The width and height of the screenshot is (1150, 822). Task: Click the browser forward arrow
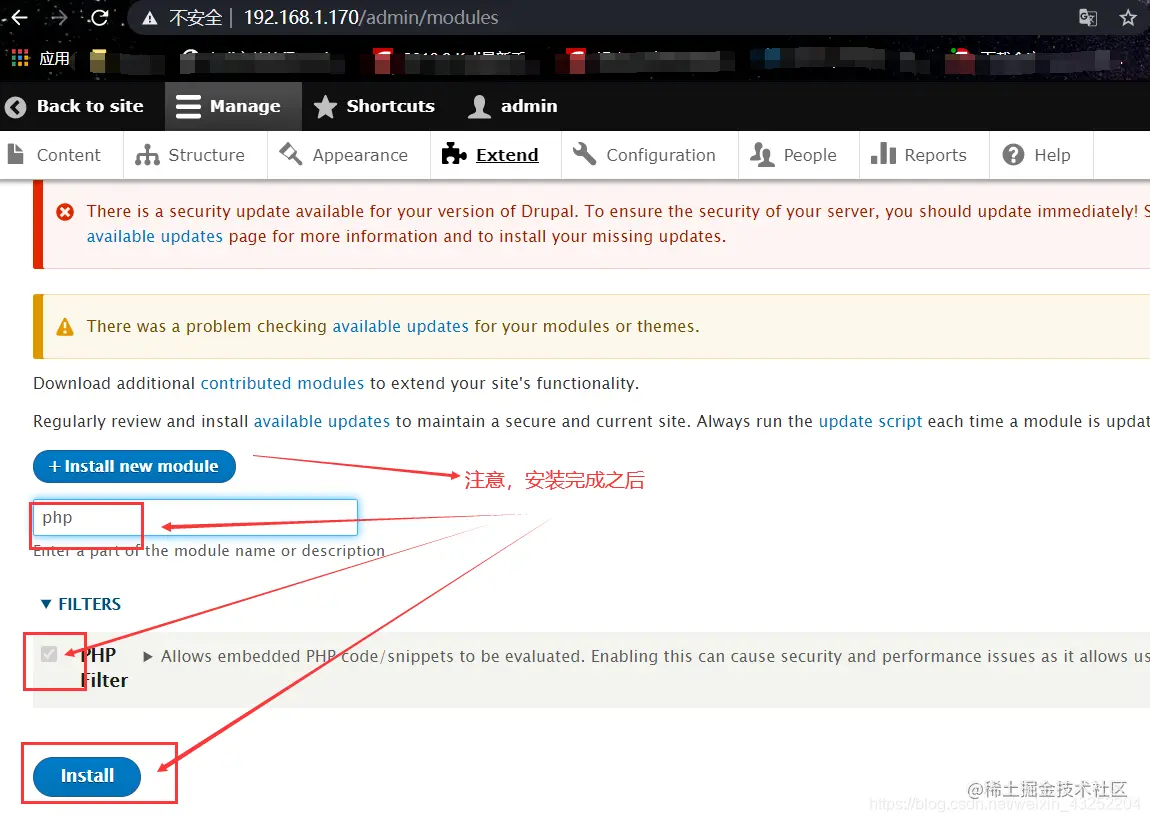[59, 18]
